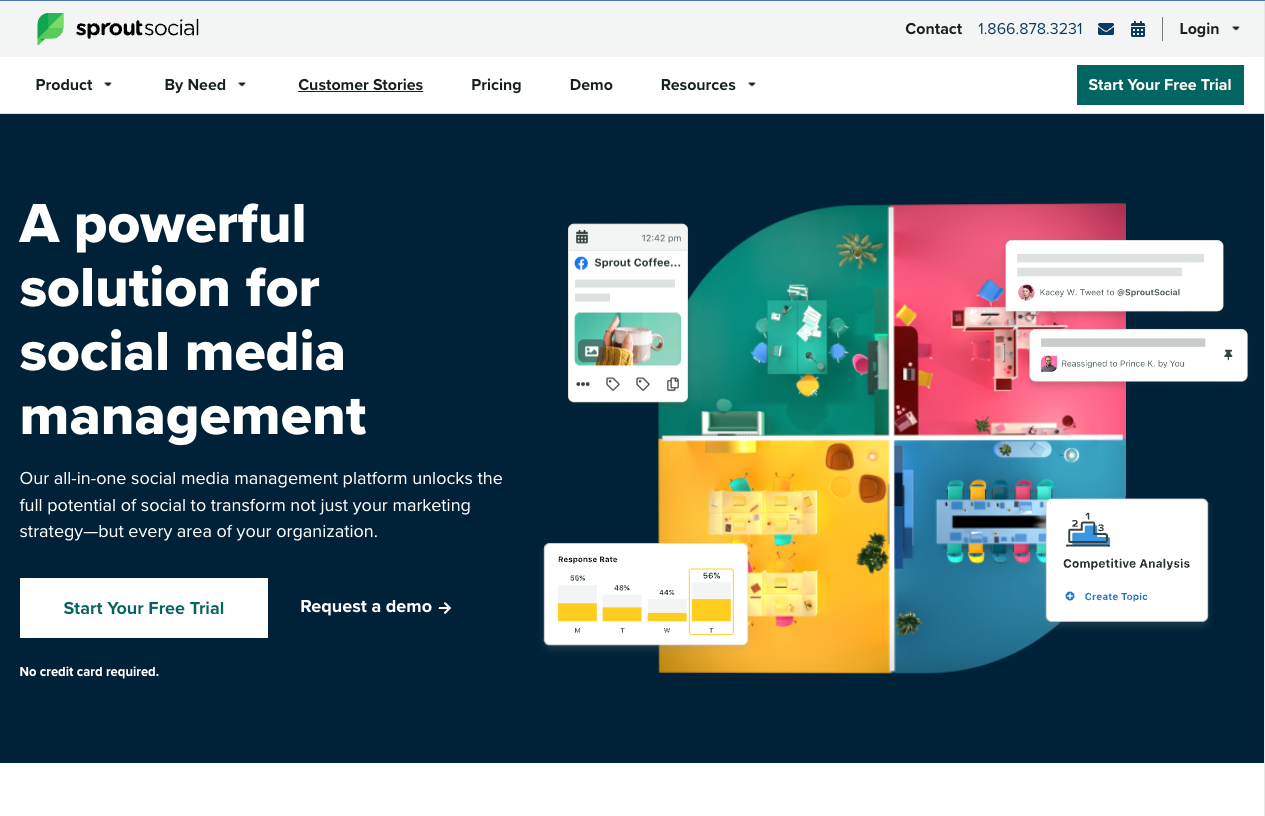Select the 48% bar in Response Rate chart
This screenshot has width=1265, height=816.
pos(622,609)
